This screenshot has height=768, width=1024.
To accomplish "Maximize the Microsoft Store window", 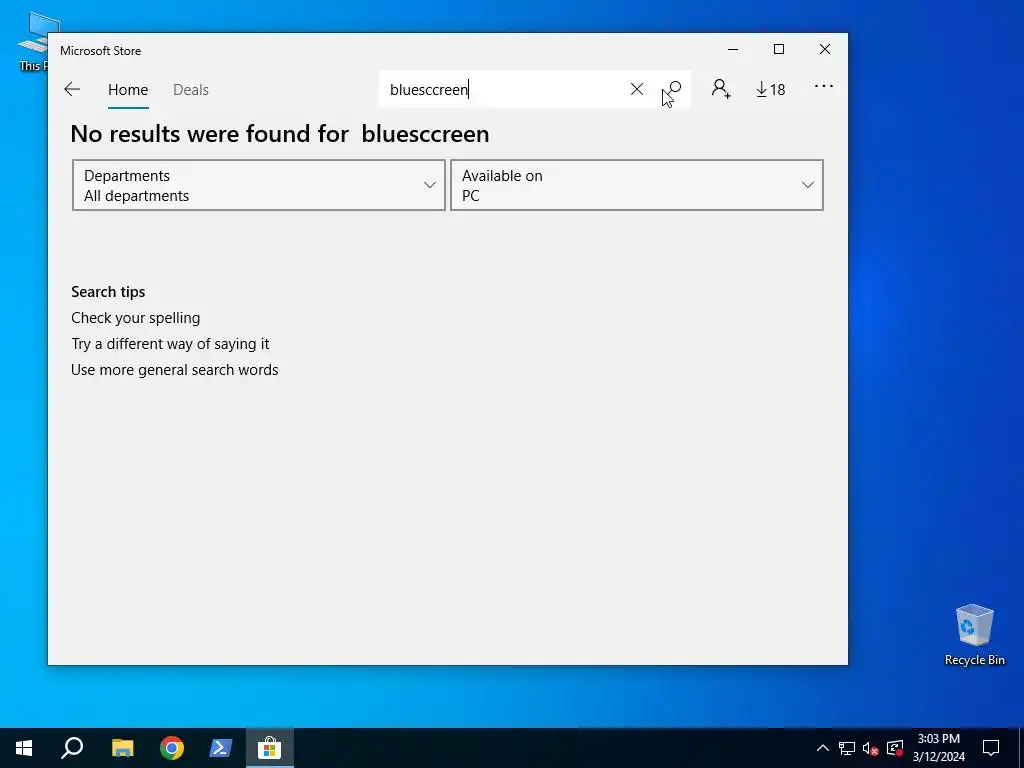I will tap(778, 50).
